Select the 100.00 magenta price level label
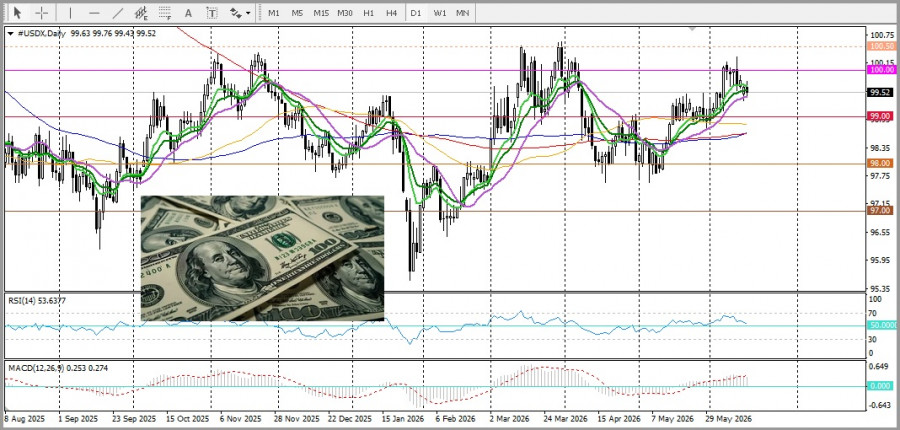The width and height of the screenshot is (900, 430). (881, 69)
